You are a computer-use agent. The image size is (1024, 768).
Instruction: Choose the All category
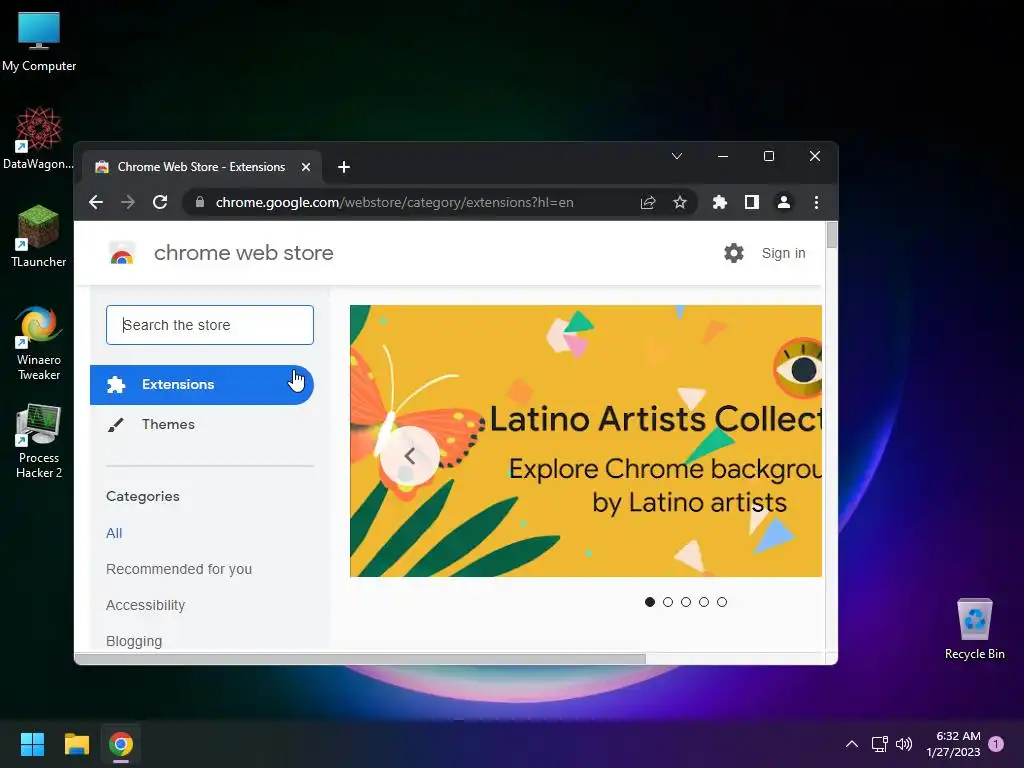pos(114,533)
